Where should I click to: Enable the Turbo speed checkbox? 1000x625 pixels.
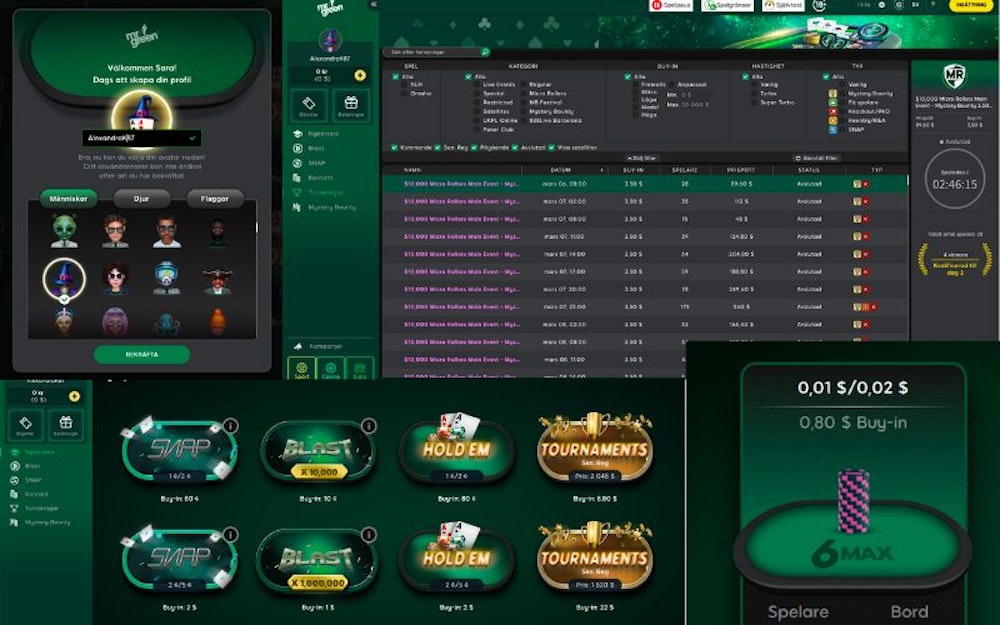point(754,93)
